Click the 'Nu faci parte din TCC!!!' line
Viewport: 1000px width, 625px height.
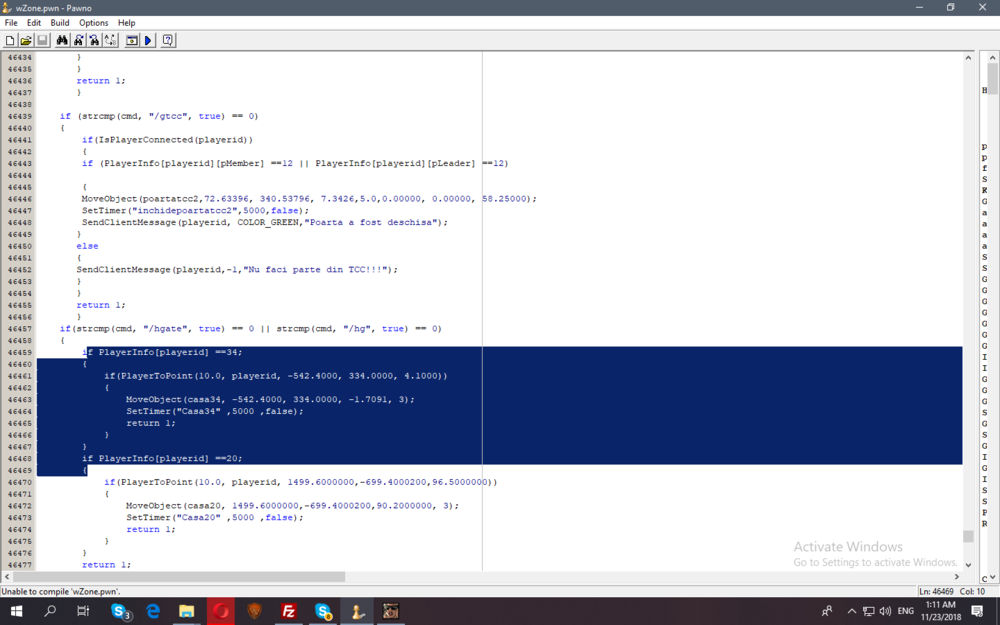pos(237,269)
